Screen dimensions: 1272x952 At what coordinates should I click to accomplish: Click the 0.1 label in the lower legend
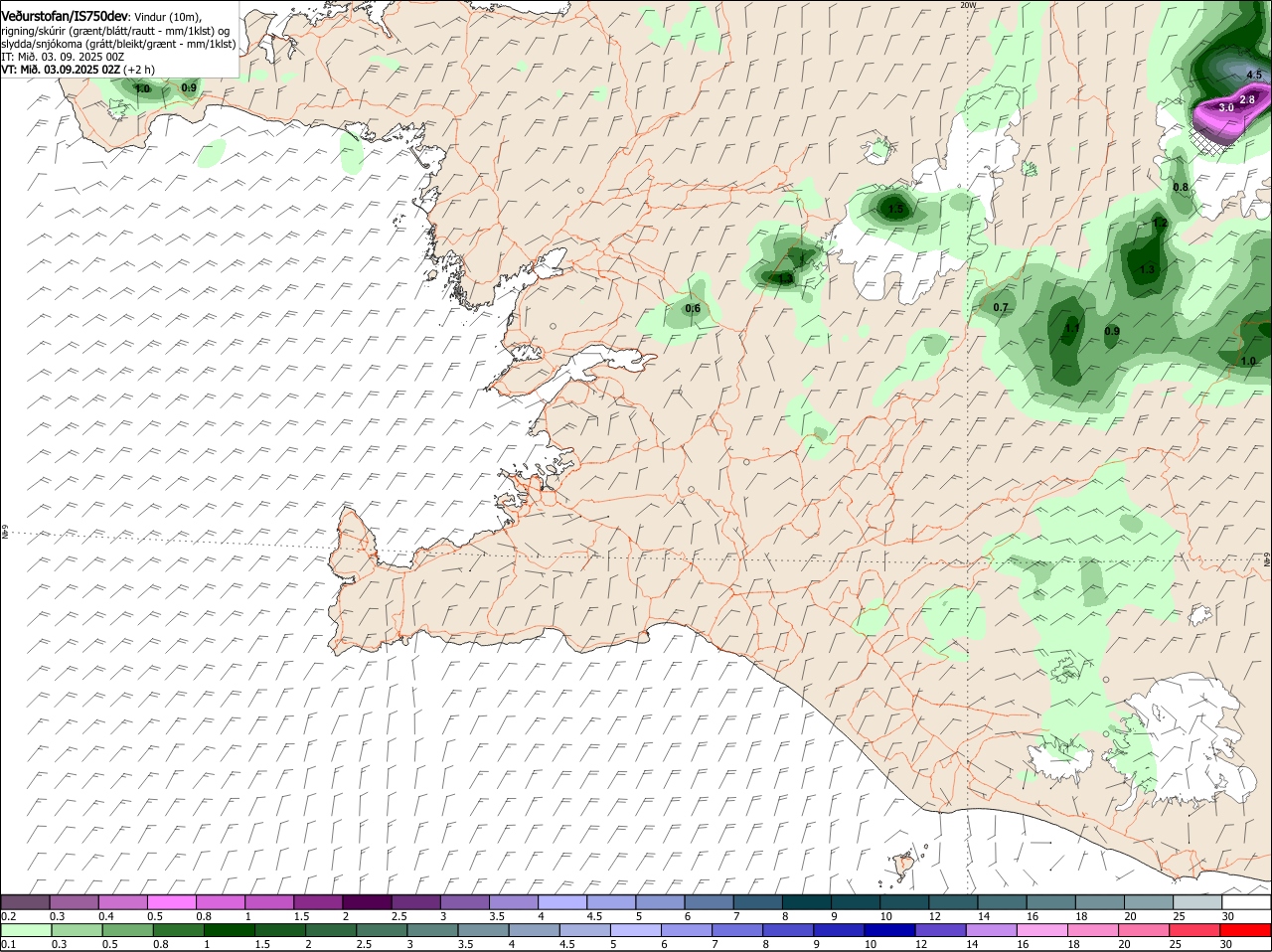8,944
